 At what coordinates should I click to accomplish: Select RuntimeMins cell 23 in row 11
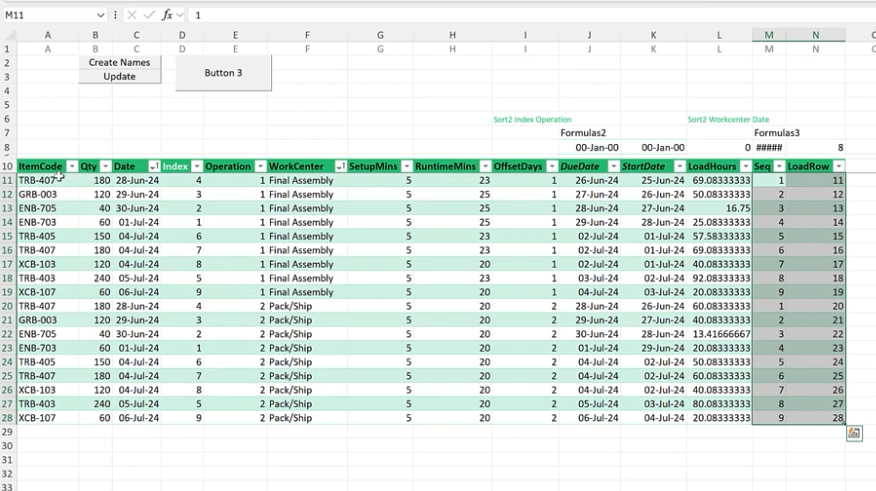[x=453, y=180]
